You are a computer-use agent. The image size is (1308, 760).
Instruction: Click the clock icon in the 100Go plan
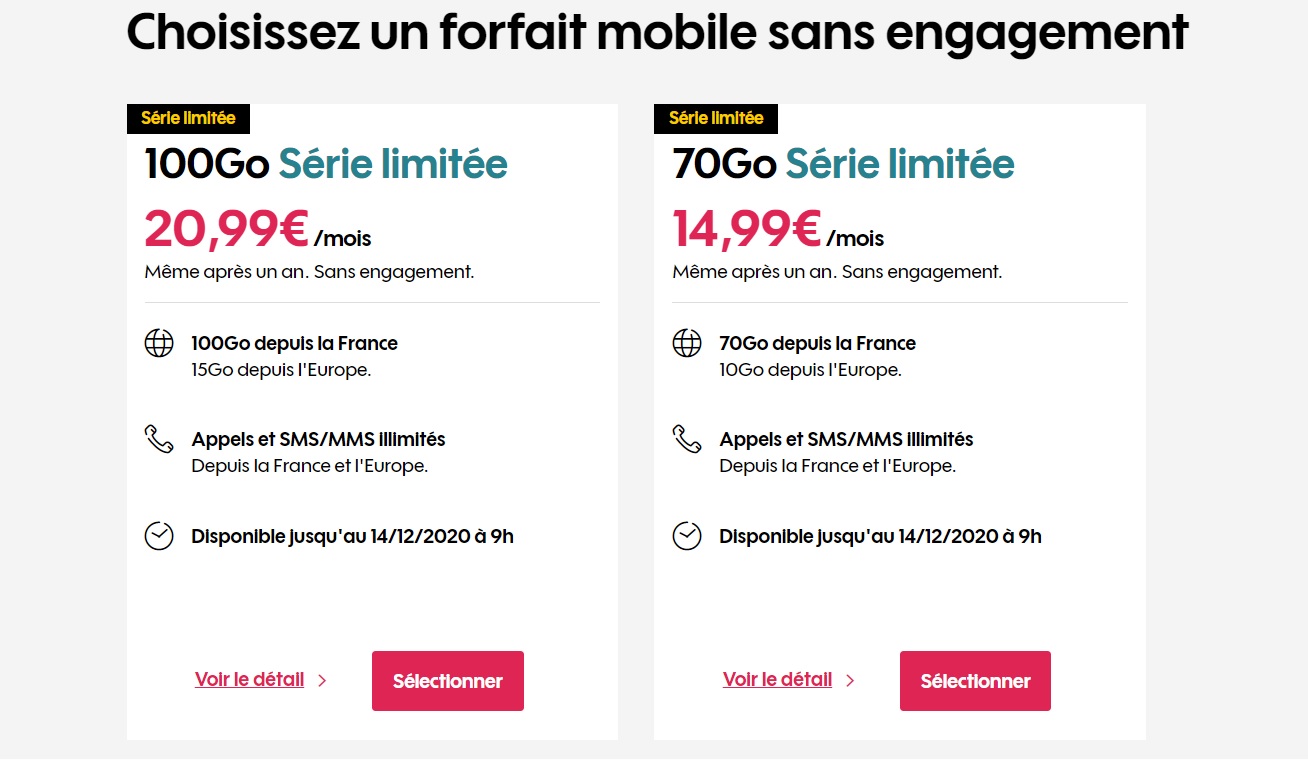pyautogui.click(x=159, y=536)
